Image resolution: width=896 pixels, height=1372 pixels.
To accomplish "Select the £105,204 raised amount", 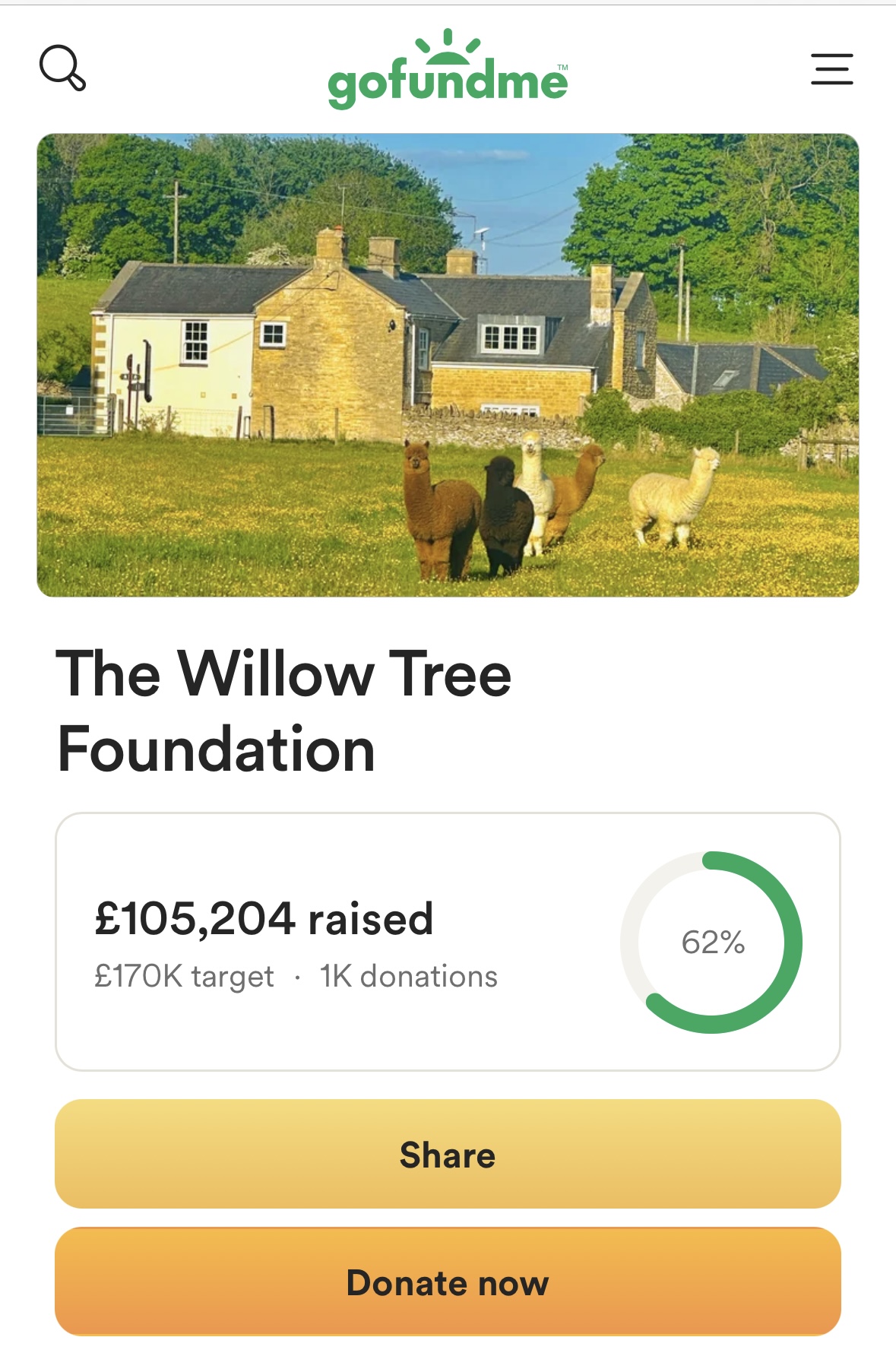I will 264,918.
